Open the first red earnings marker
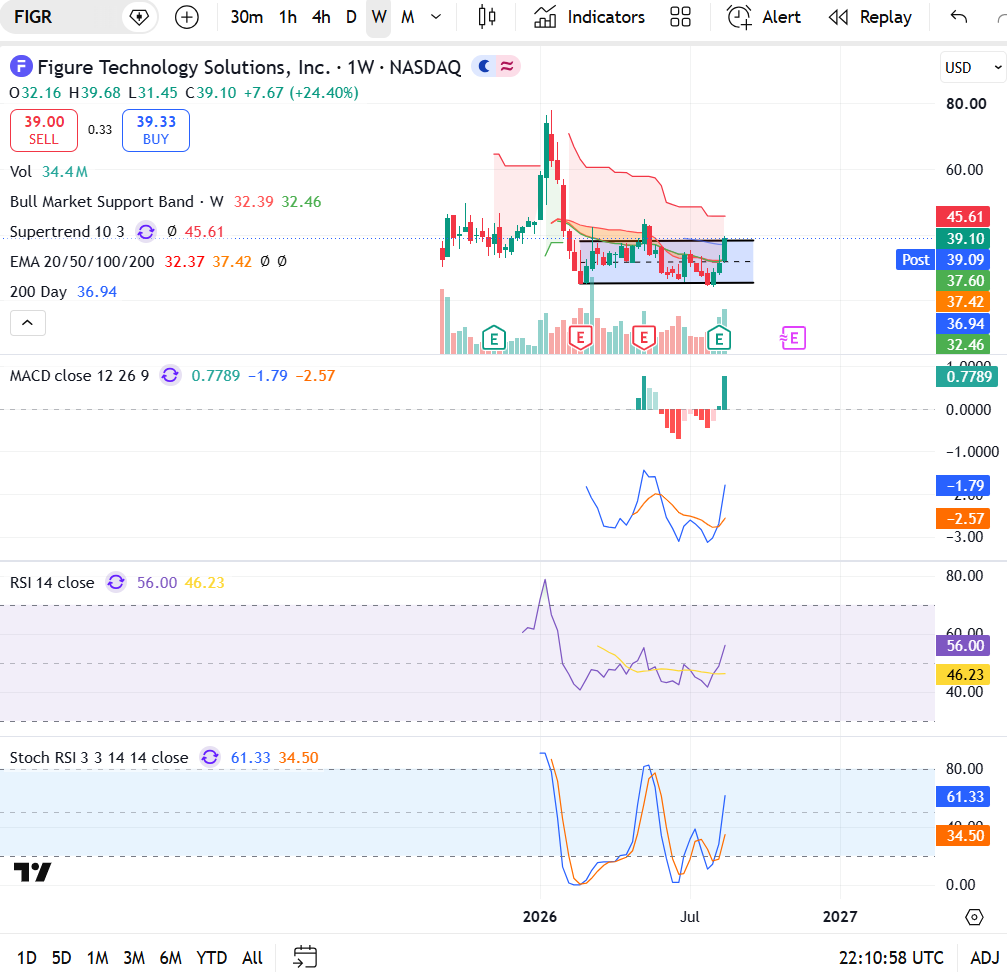This screenshot has height=977, width=1007. (x=581, y=337)
